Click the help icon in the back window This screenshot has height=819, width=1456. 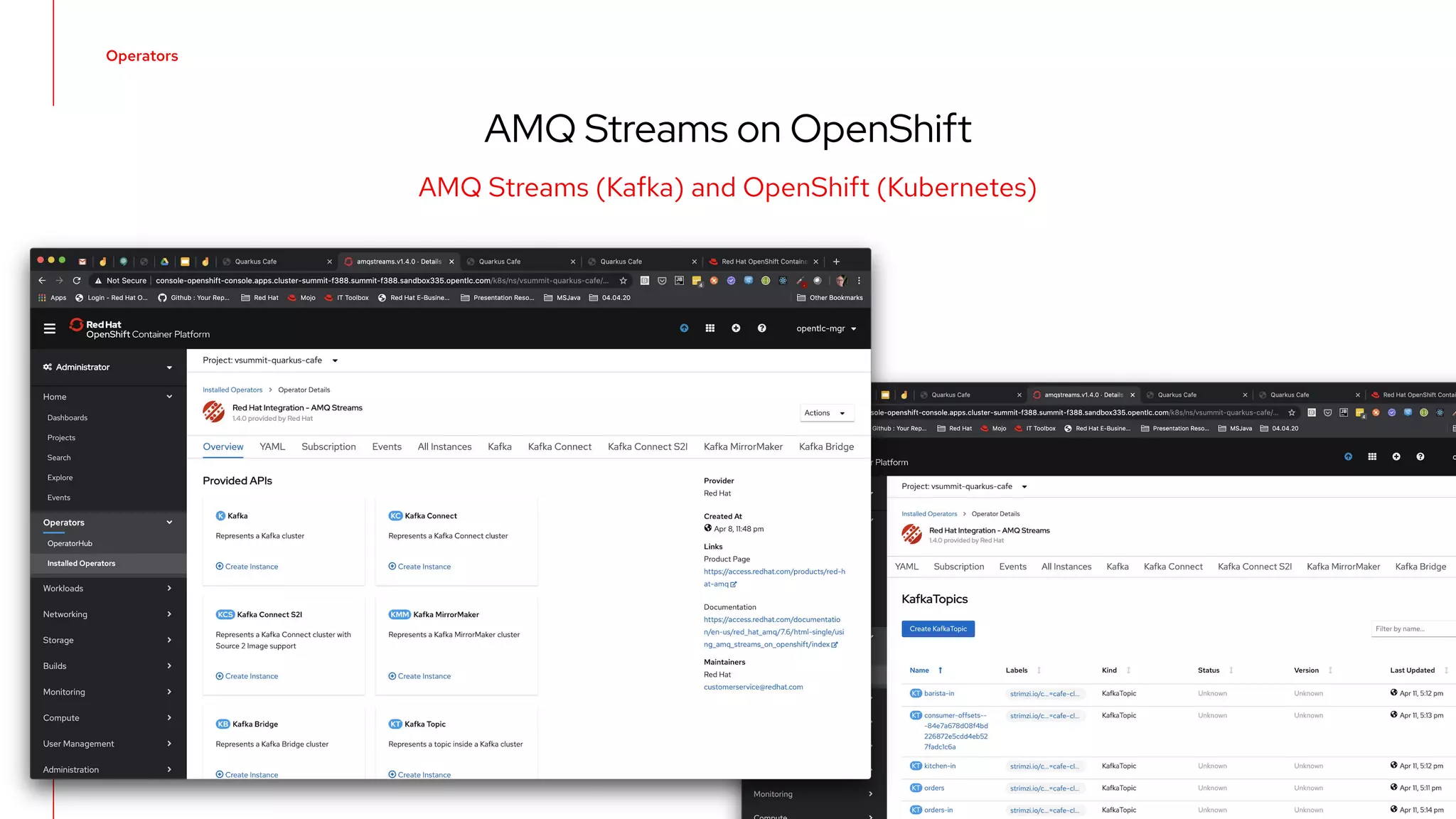point(1420,456)
